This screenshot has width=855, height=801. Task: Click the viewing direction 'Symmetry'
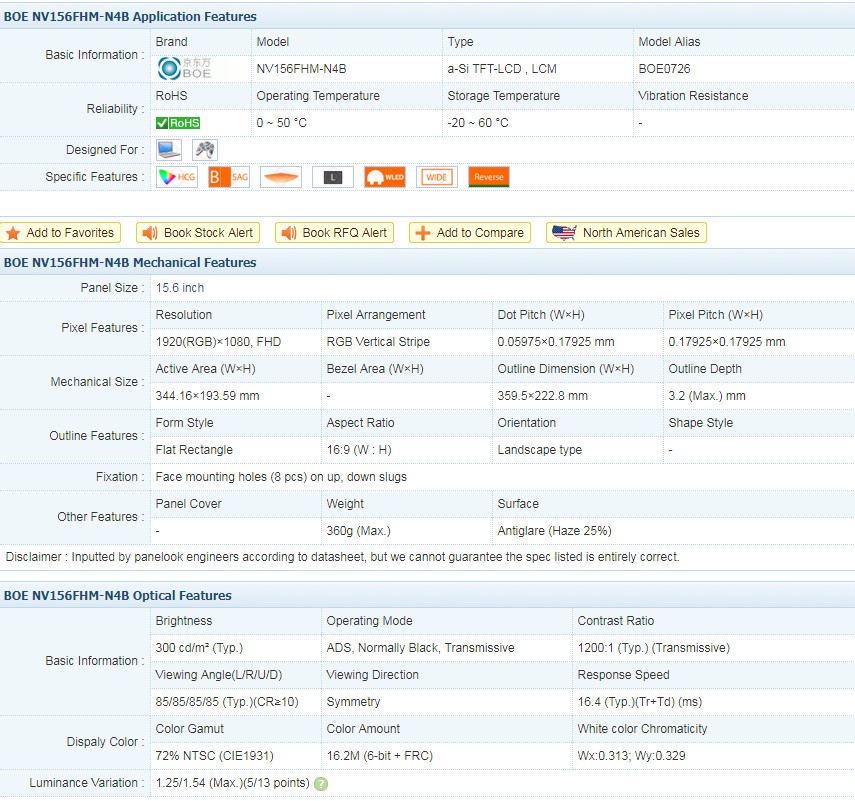(353, 702)
